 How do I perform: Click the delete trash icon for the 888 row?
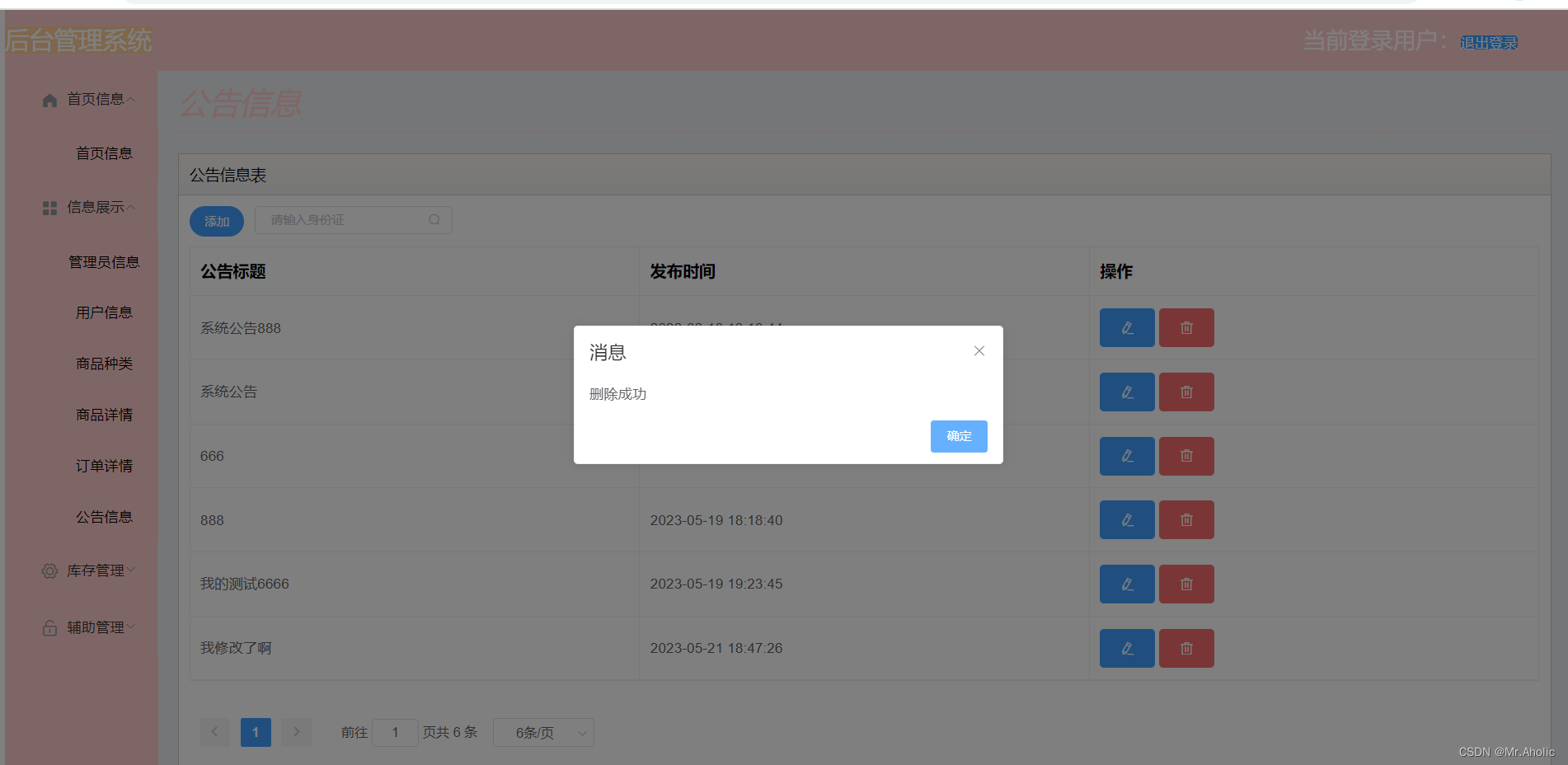click(1186, 520)
